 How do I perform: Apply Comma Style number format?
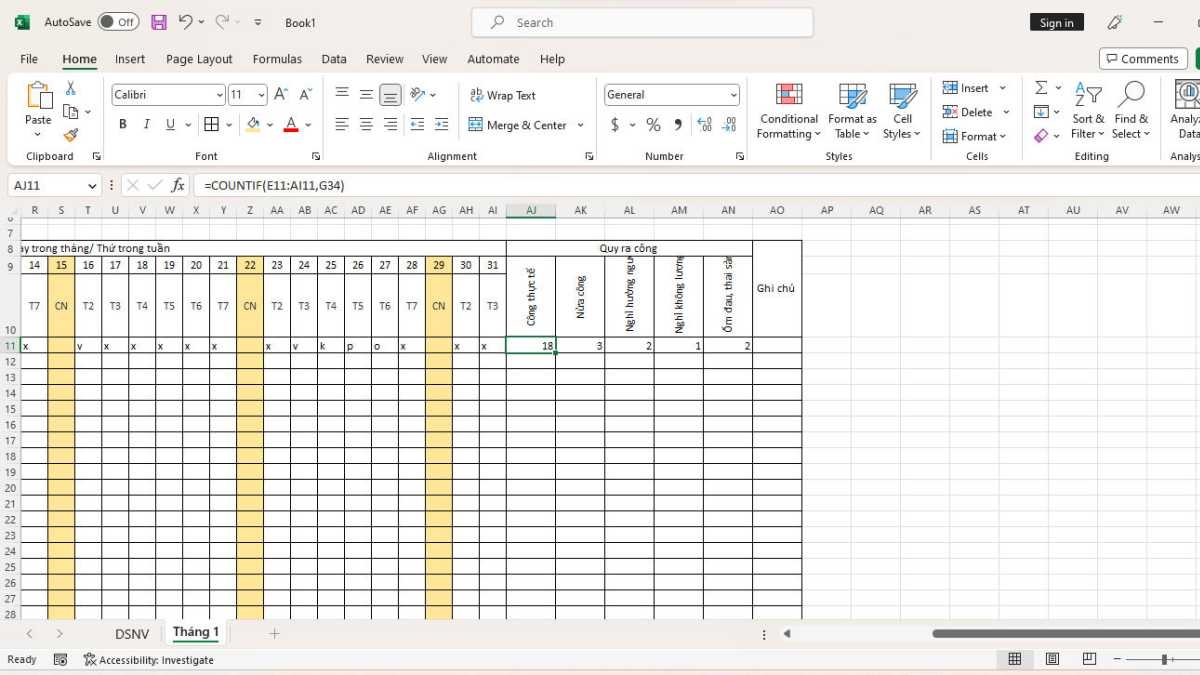coord(678,125)
